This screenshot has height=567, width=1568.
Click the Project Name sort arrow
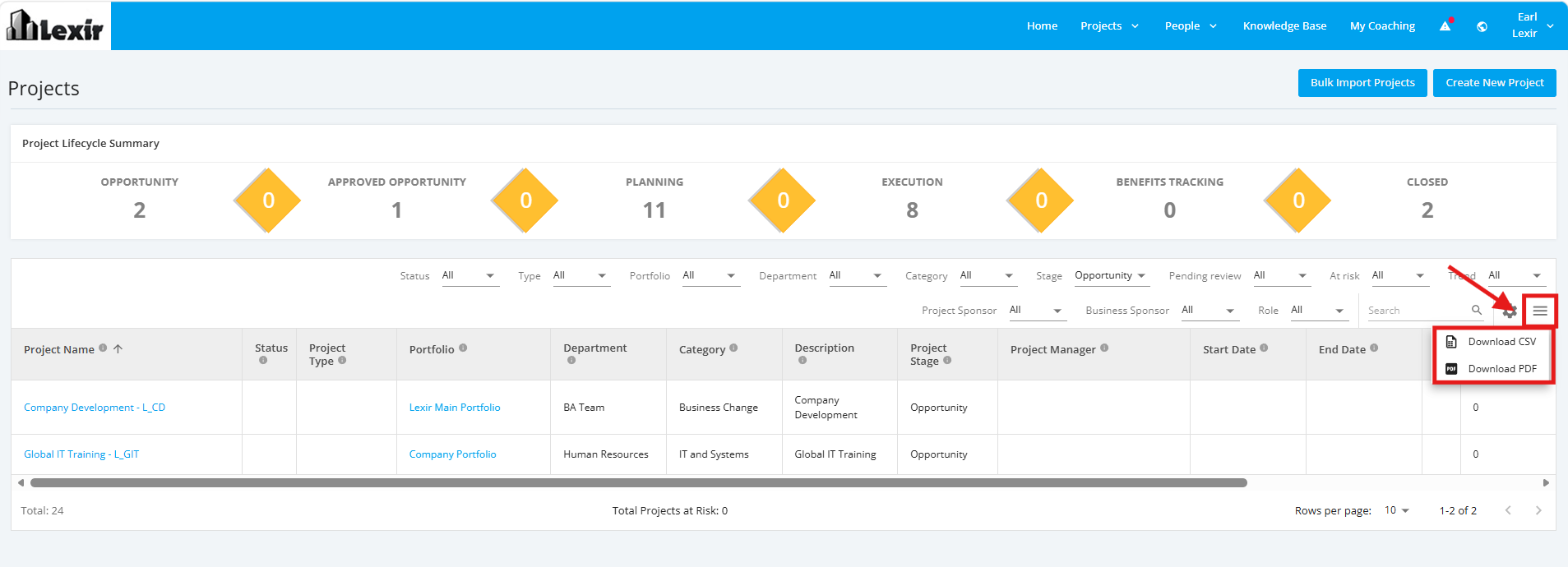(x=118, y=348)
